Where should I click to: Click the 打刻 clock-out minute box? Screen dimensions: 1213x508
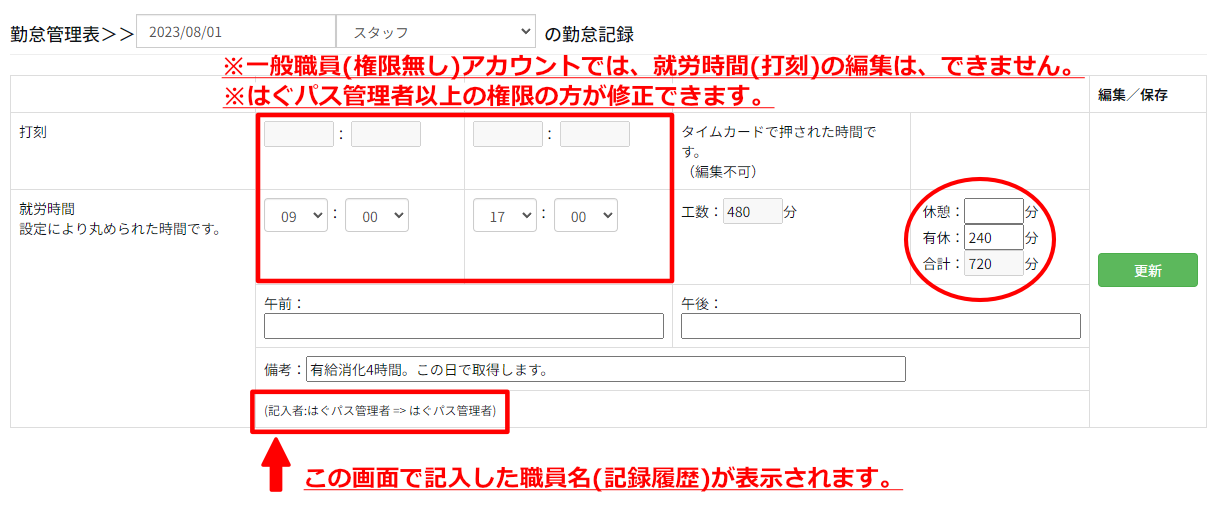595,134
